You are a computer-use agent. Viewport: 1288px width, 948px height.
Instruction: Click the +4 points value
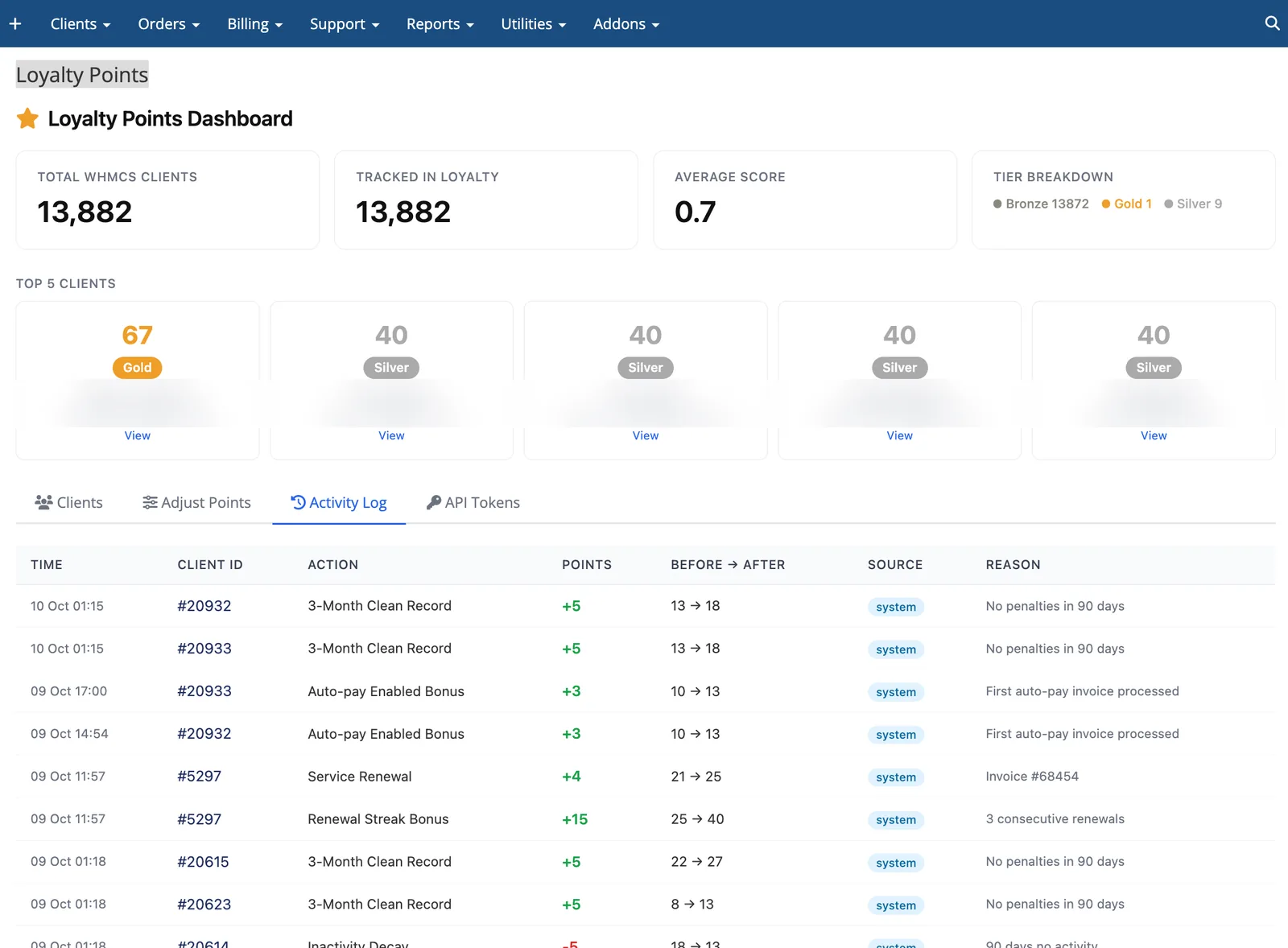[572, 777]
